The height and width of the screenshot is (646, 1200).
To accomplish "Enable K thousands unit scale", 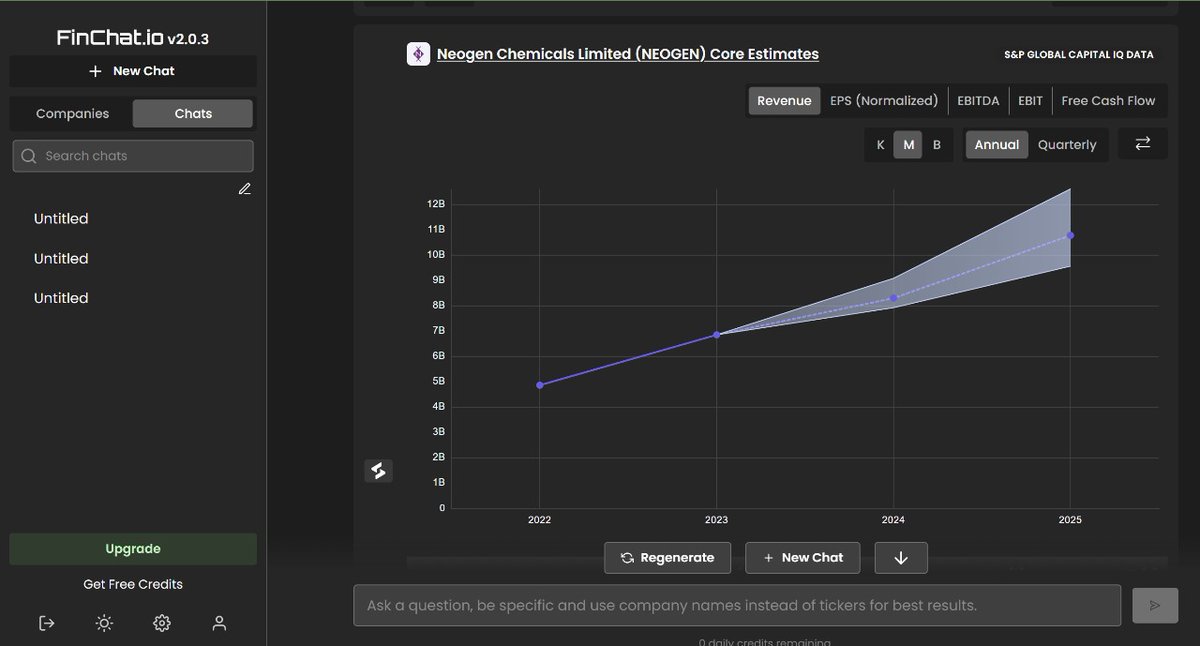I will click(x=881, y=144).
